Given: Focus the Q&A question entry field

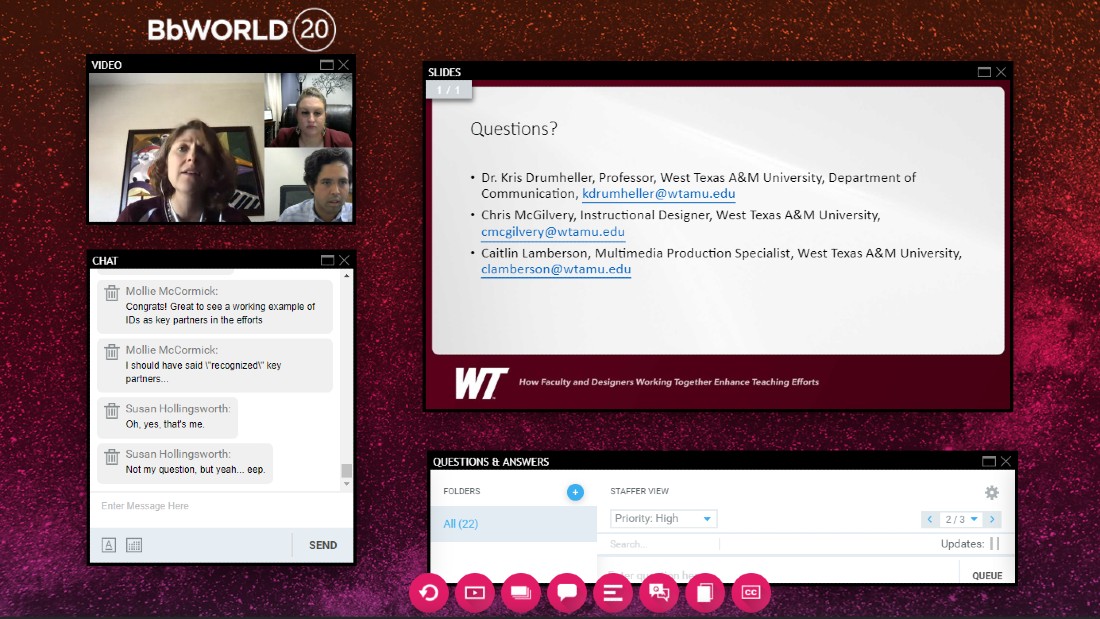Looking at the screenshot, I should tap(779, 575).
